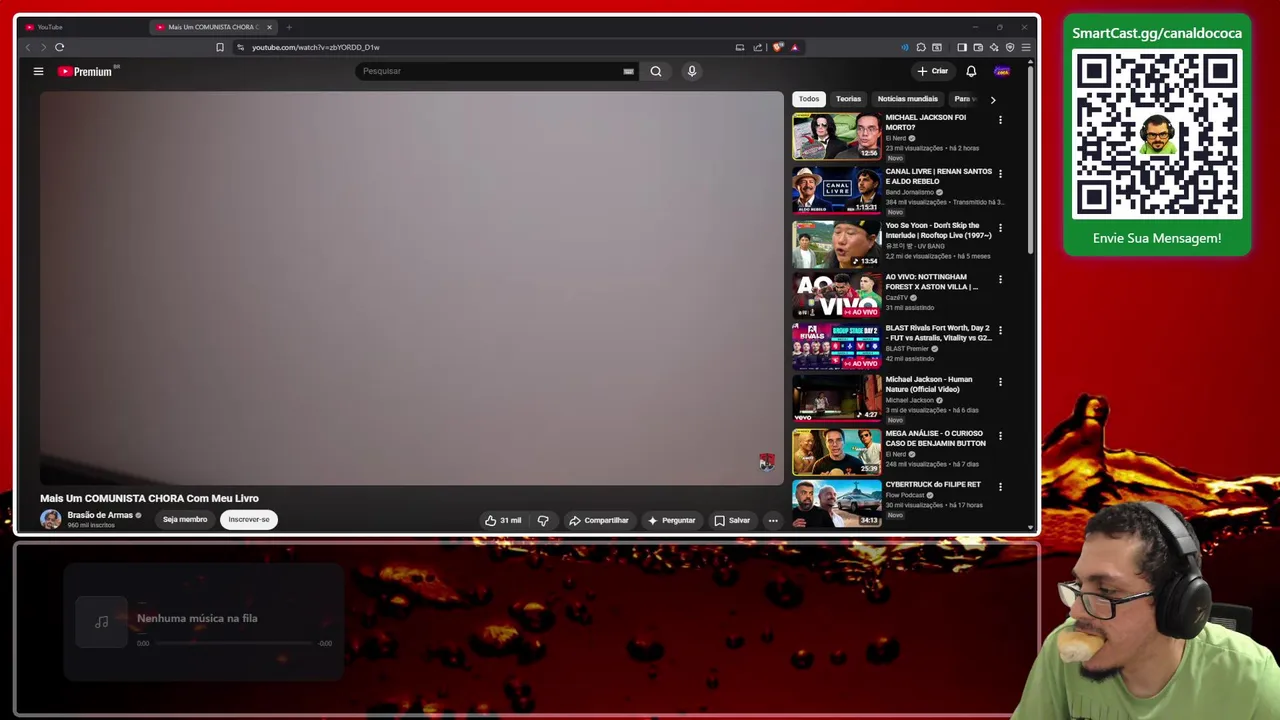Screen dimensions: 1280x720
Task: Click Nenhuma música na fila text
Action: [x=197, y=618]
